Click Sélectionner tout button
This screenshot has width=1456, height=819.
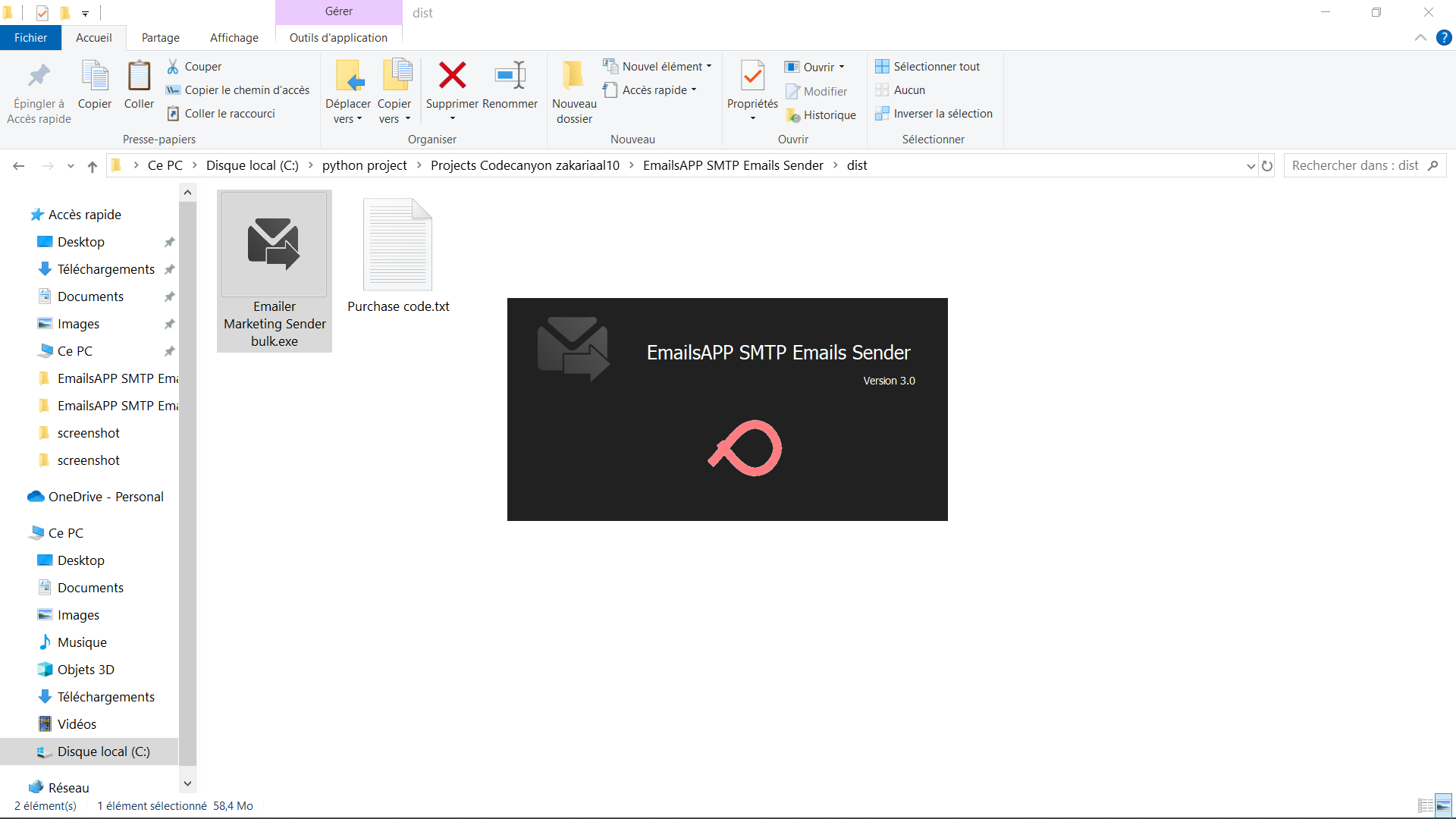[936, 67]
